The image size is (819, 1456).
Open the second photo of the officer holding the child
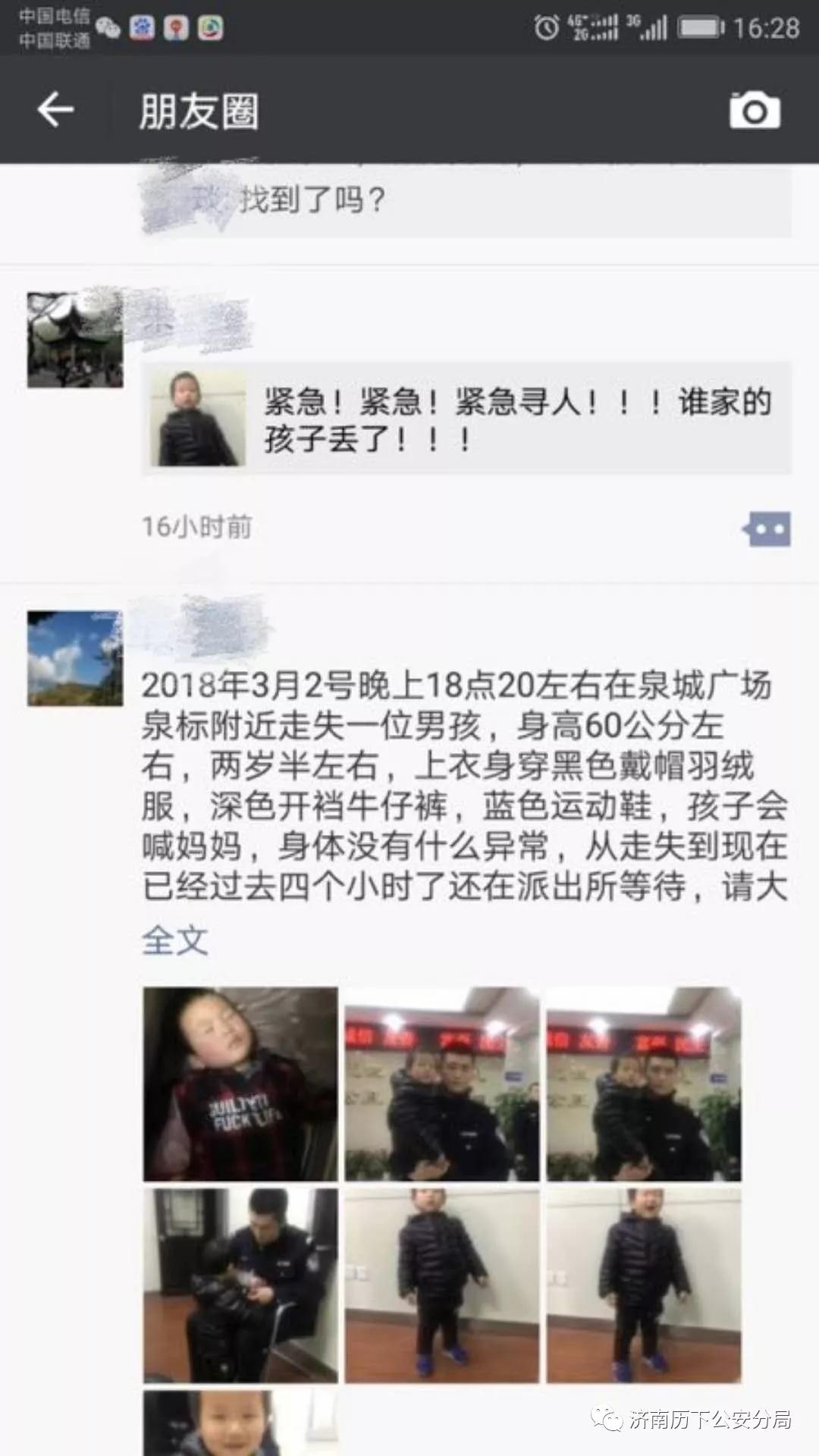coord(442,1084)
